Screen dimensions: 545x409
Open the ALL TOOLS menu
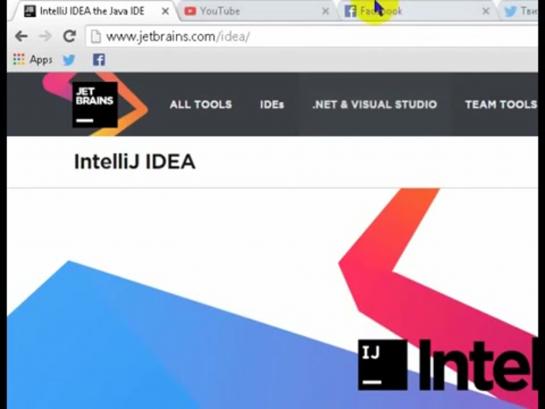tap(201, 104)
